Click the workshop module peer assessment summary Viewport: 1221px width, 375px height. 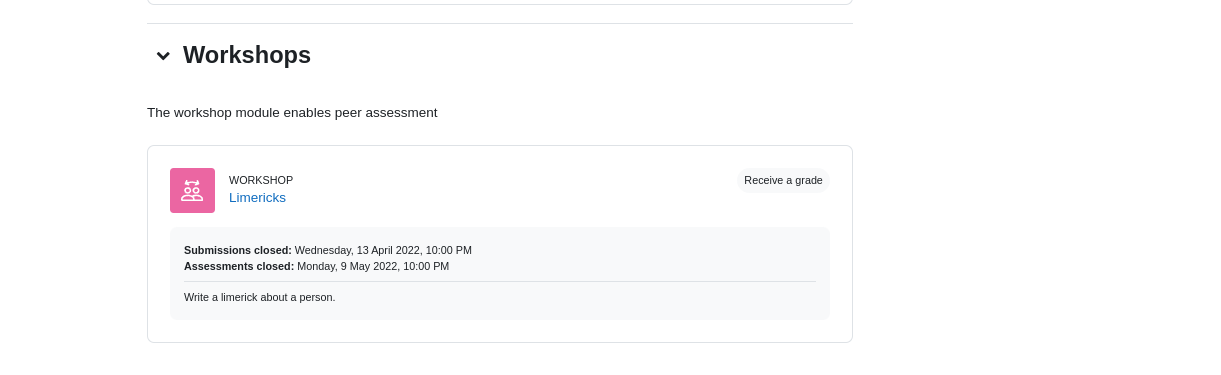click(292, 113)
